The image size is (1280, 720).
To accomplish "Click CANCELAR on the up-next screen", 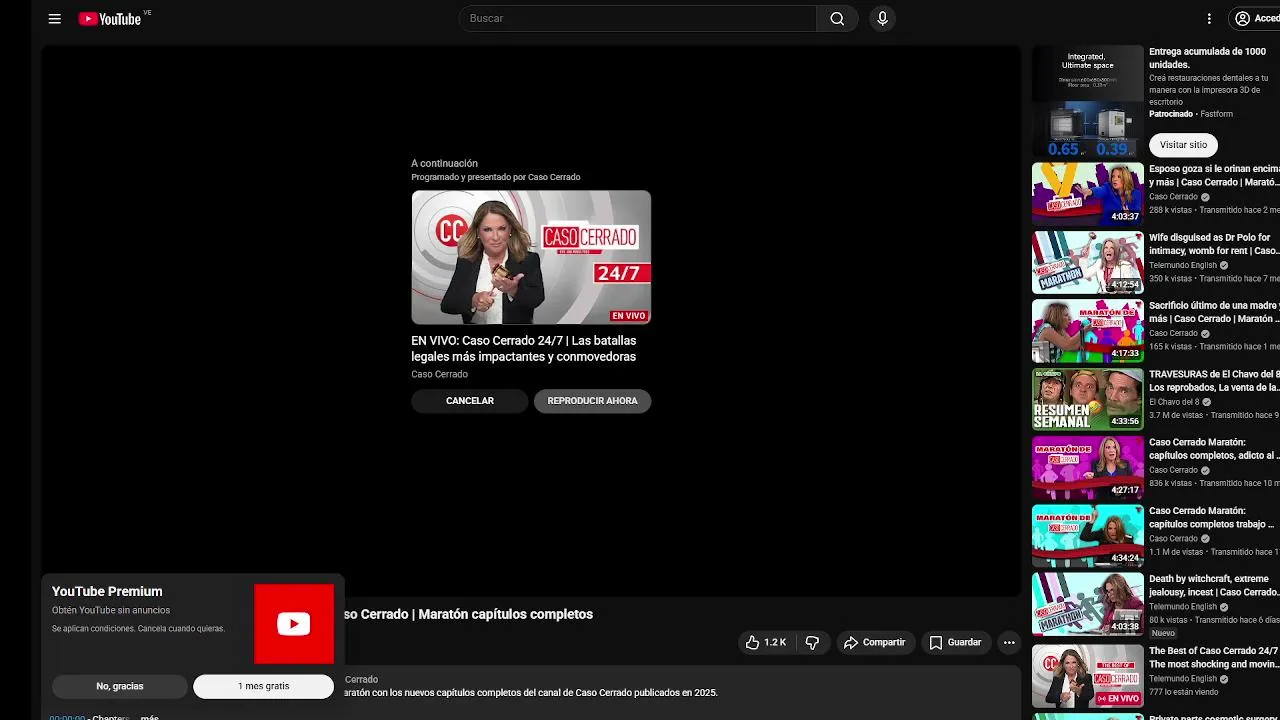I will click(470, 401).
